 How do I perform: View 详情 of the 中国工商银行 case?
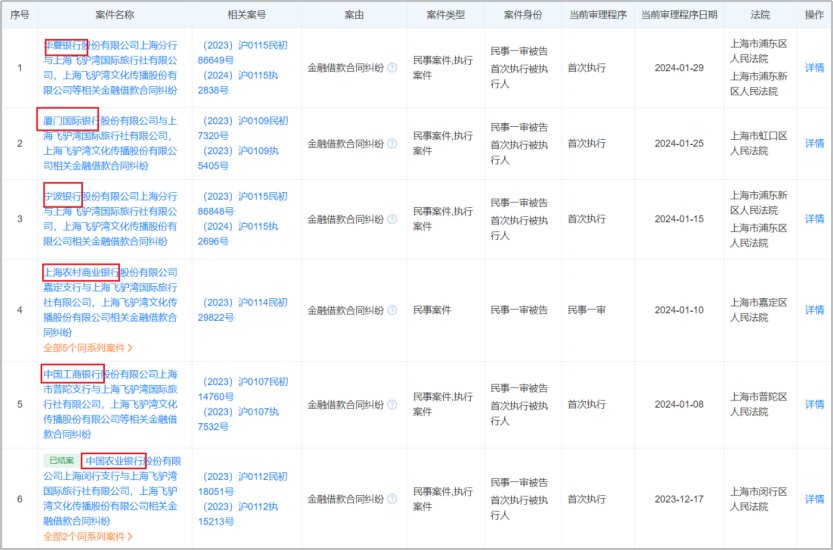(814, 403)
